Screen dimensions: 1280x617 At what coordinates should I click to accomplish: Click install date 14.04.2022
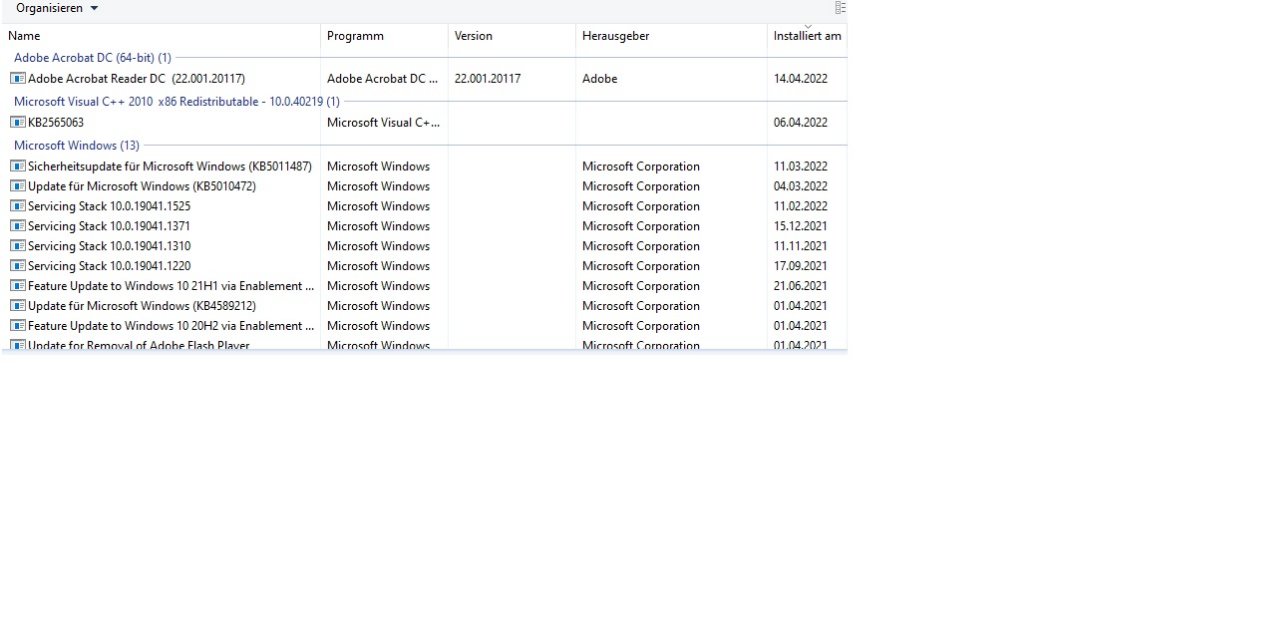click(x=800, y=78)
